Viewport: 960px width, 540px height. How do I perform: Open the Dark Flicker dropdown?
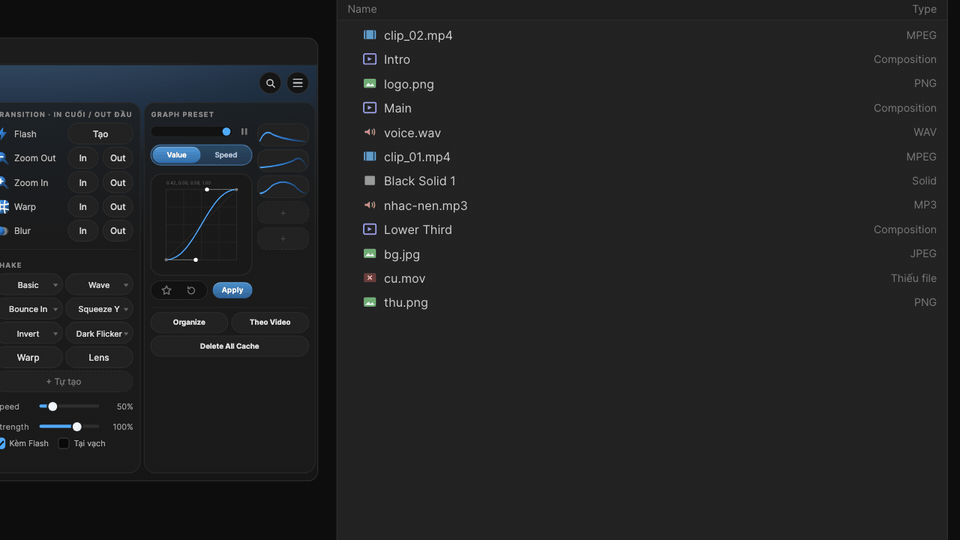click(x=99, y=334)
